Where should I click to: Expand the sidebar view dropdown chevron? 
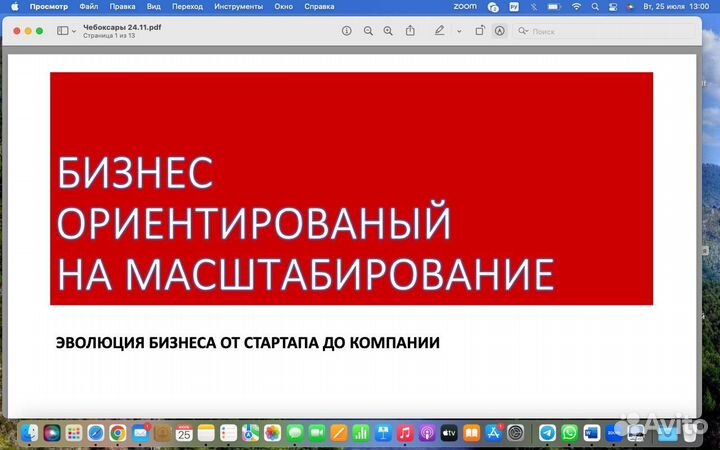point(74,31)
